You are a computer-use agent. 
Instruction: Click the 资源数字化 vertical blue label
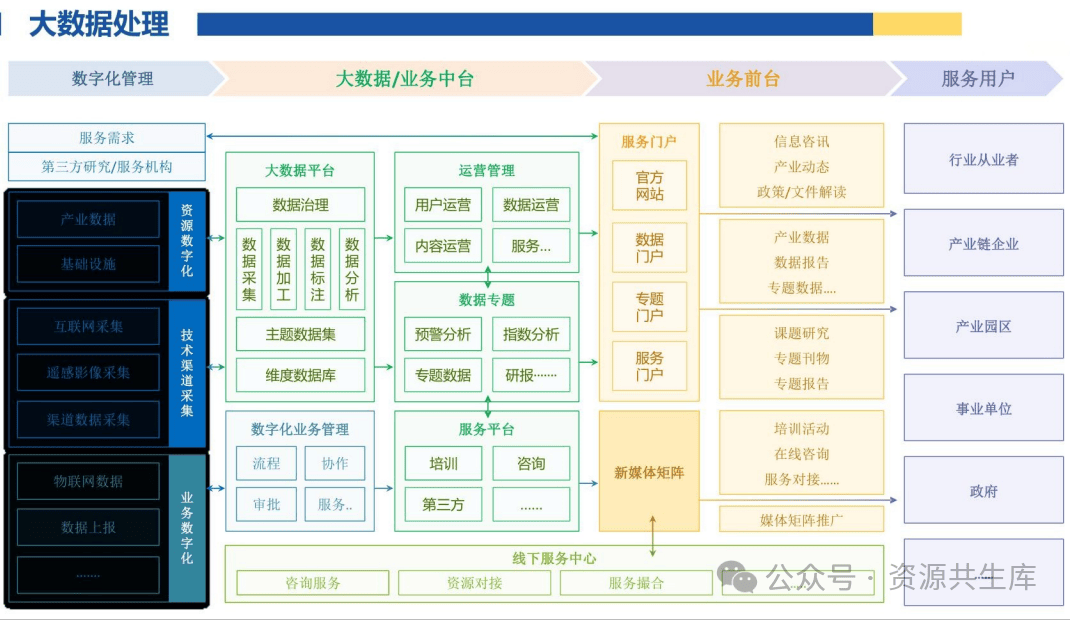186,241
